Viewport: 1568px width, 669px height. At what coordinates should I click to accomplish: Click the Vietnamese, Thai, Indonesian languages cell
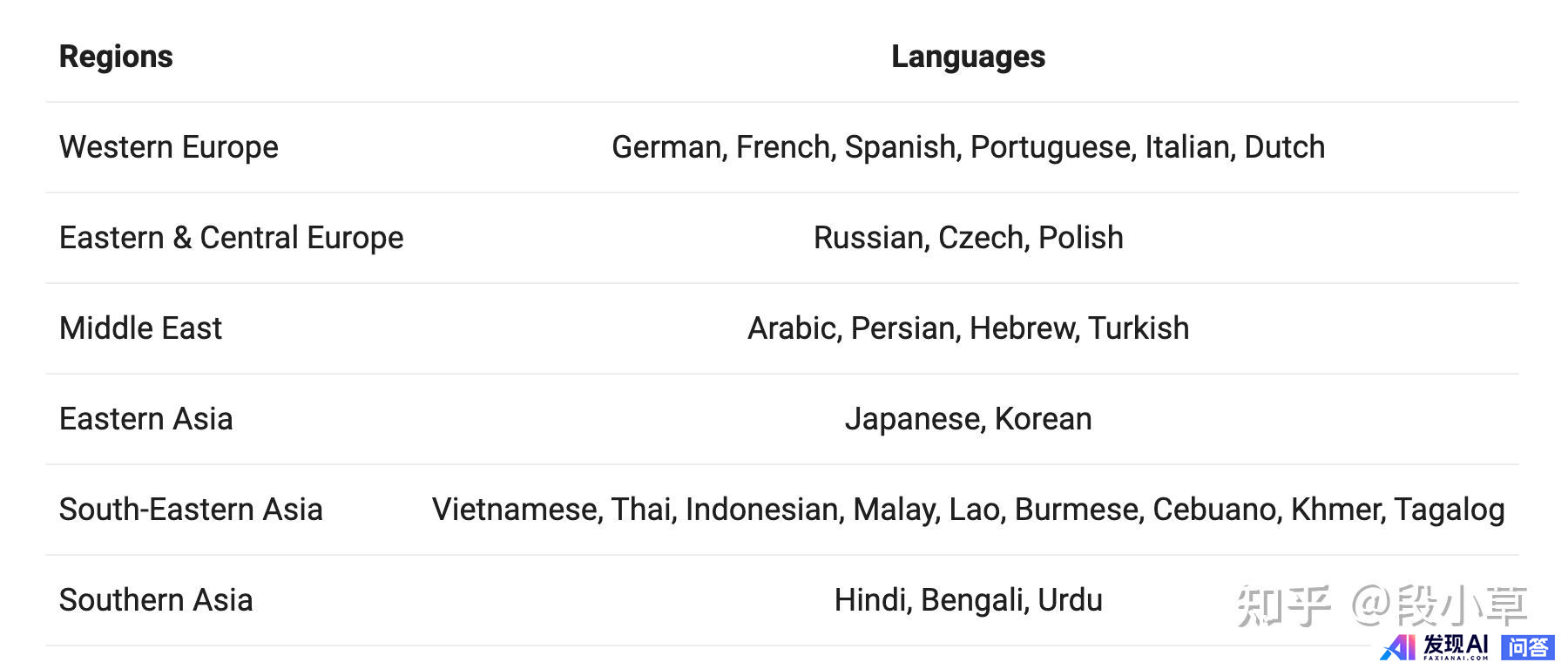click(968, 510)
